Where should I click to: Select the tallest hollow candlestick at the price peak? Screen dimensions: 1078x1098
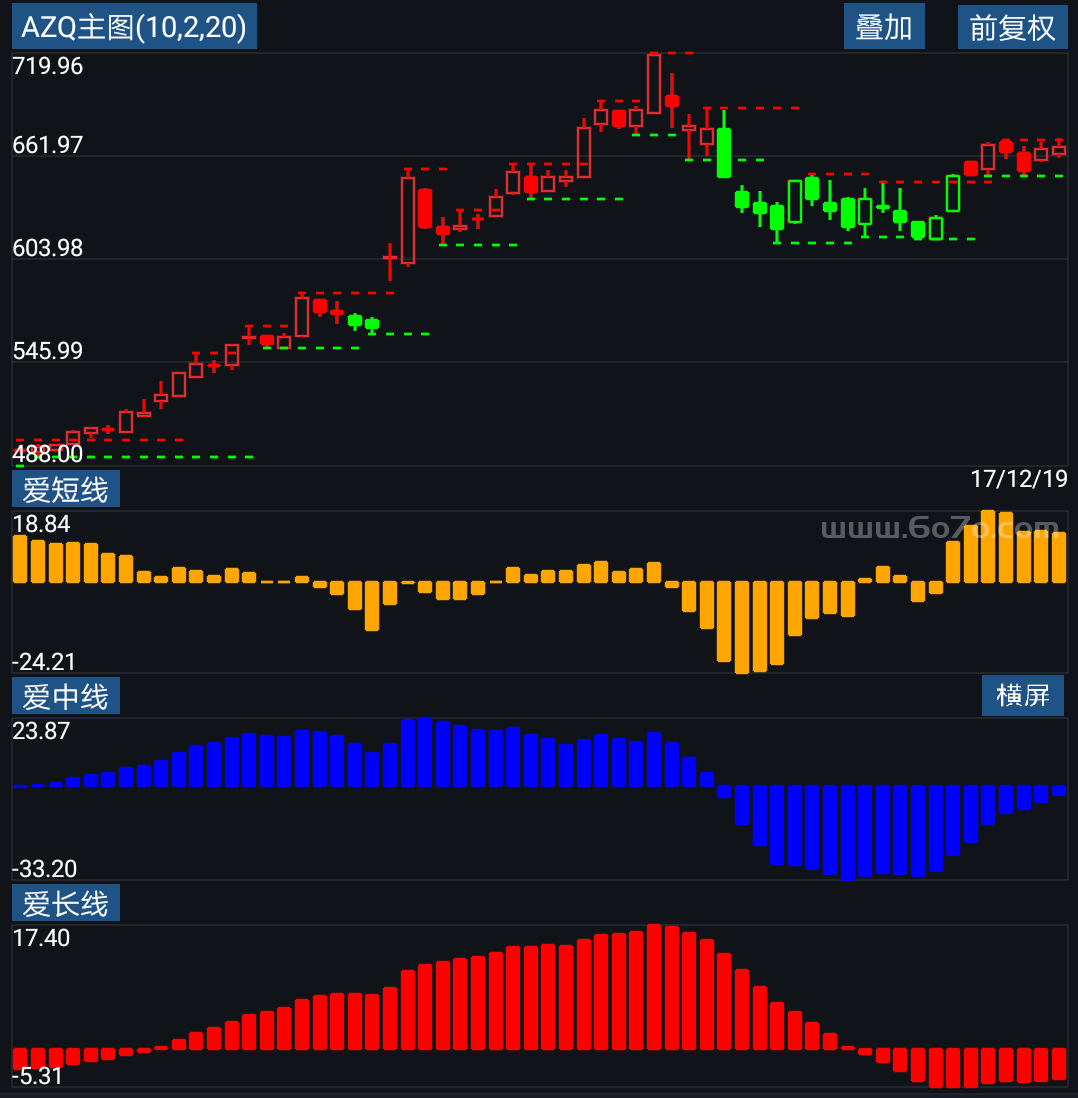coord(654,83)
